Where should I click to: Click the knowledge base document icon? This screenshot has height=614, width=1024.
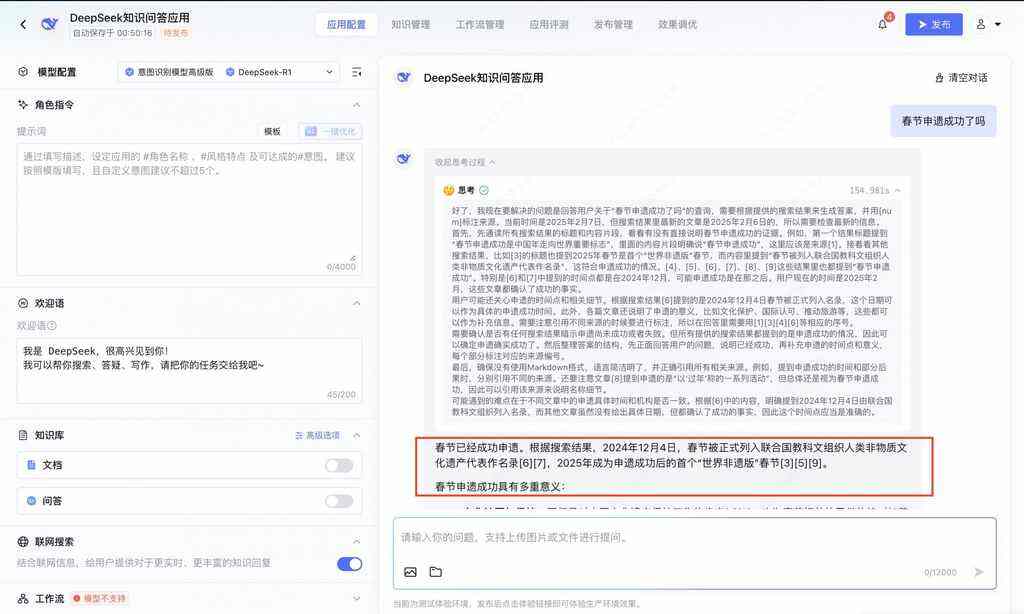point(24,435)
